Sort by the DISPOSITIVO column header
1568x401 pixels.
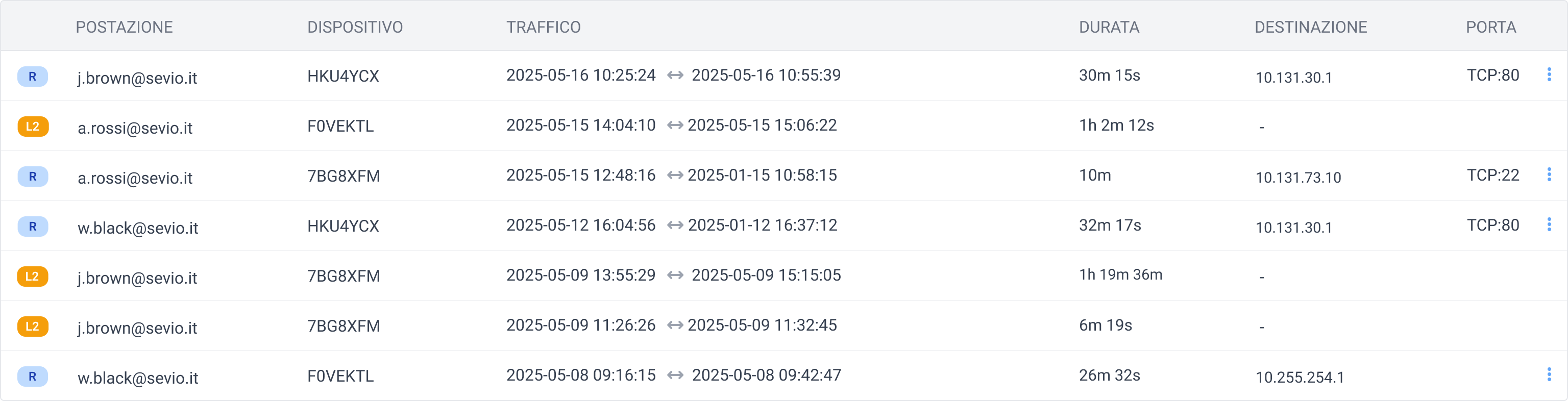[355, 27]
